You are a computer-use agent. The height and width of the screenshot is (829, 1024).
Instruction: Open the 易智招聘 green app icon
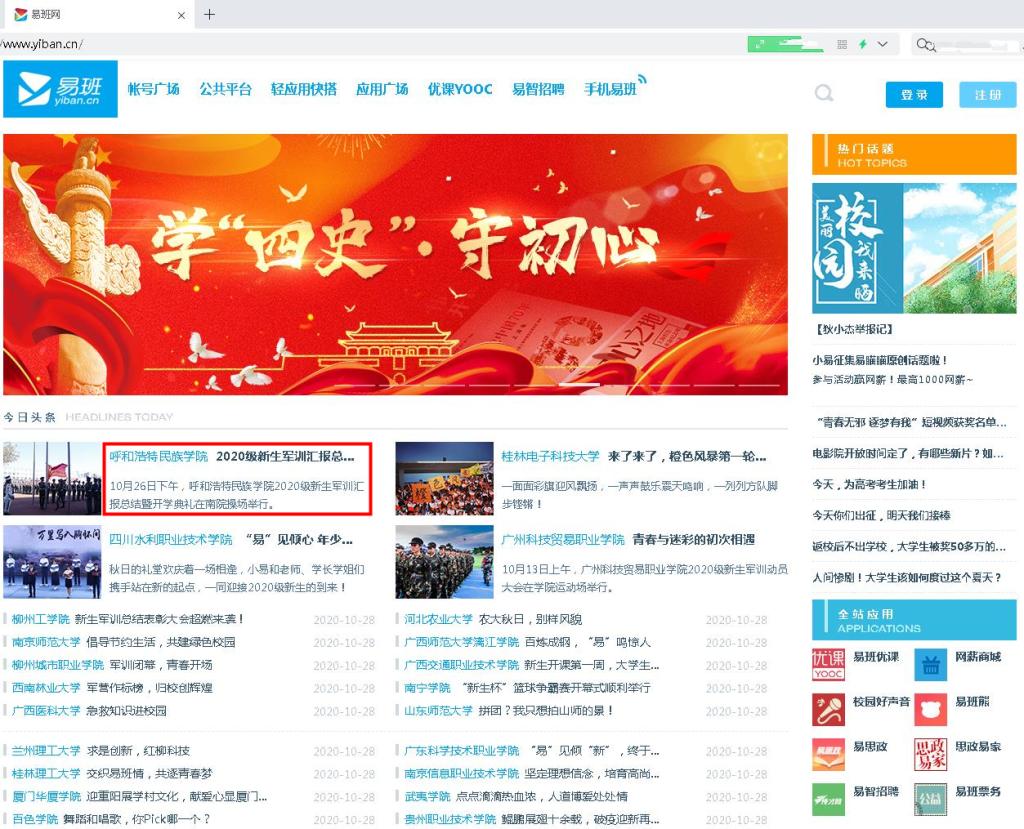[x=828, y=798]
